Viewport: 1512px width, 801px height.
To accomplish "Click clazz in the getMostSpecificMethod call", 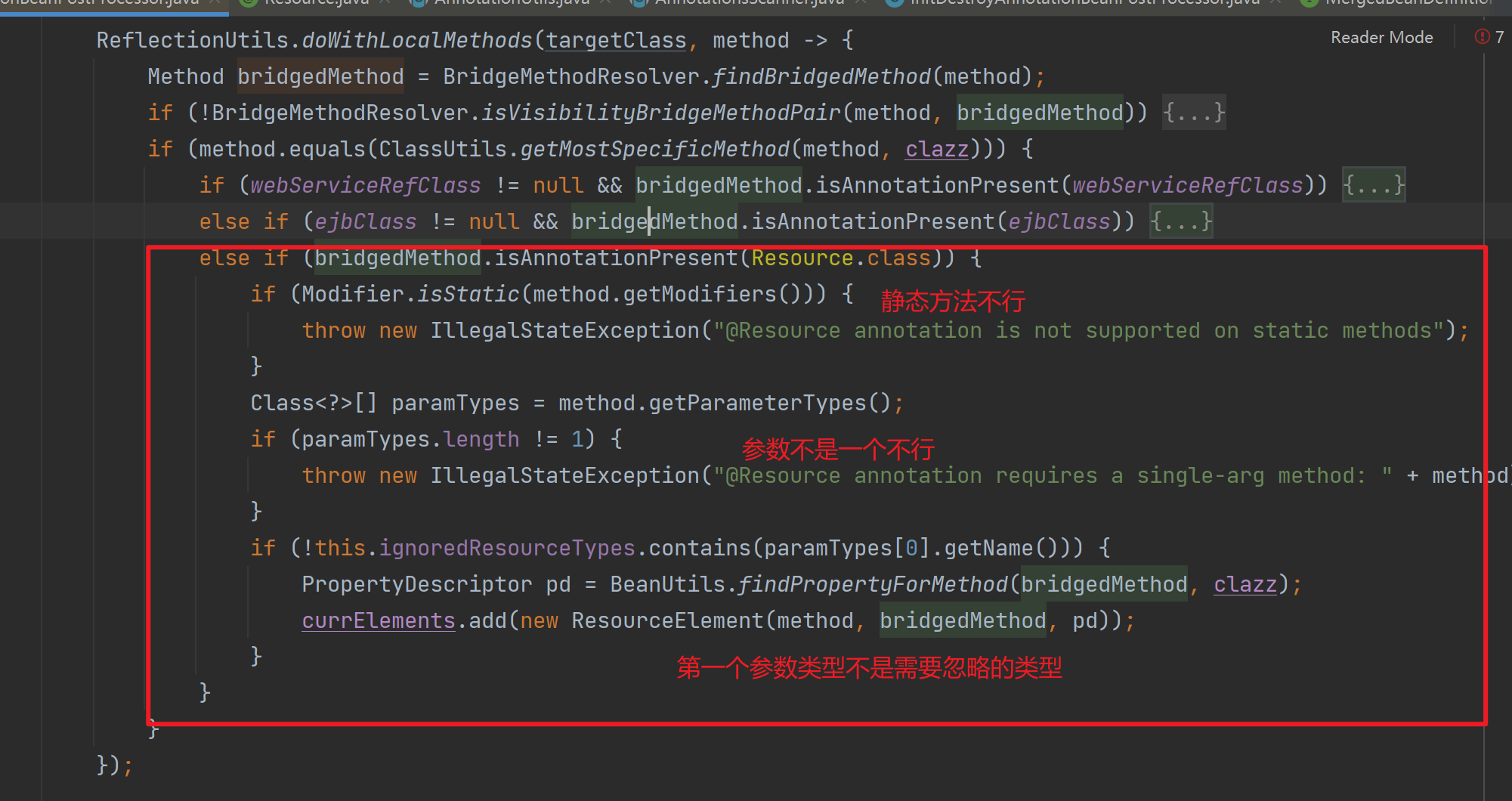I will pos(937,149).
